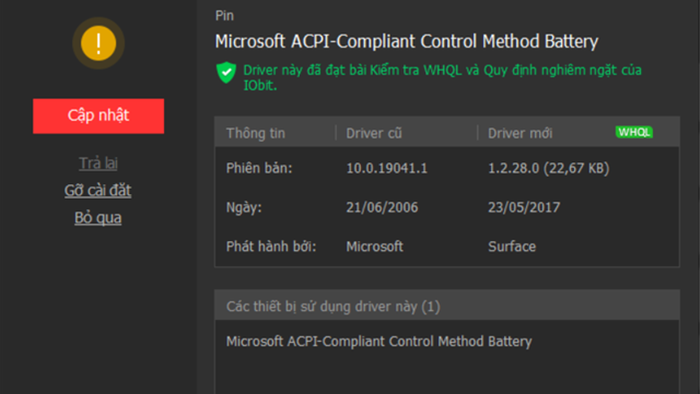Click the Phát hành bởi: row label
The width and height of the screenshot is (700, 394).
point(271,247)
